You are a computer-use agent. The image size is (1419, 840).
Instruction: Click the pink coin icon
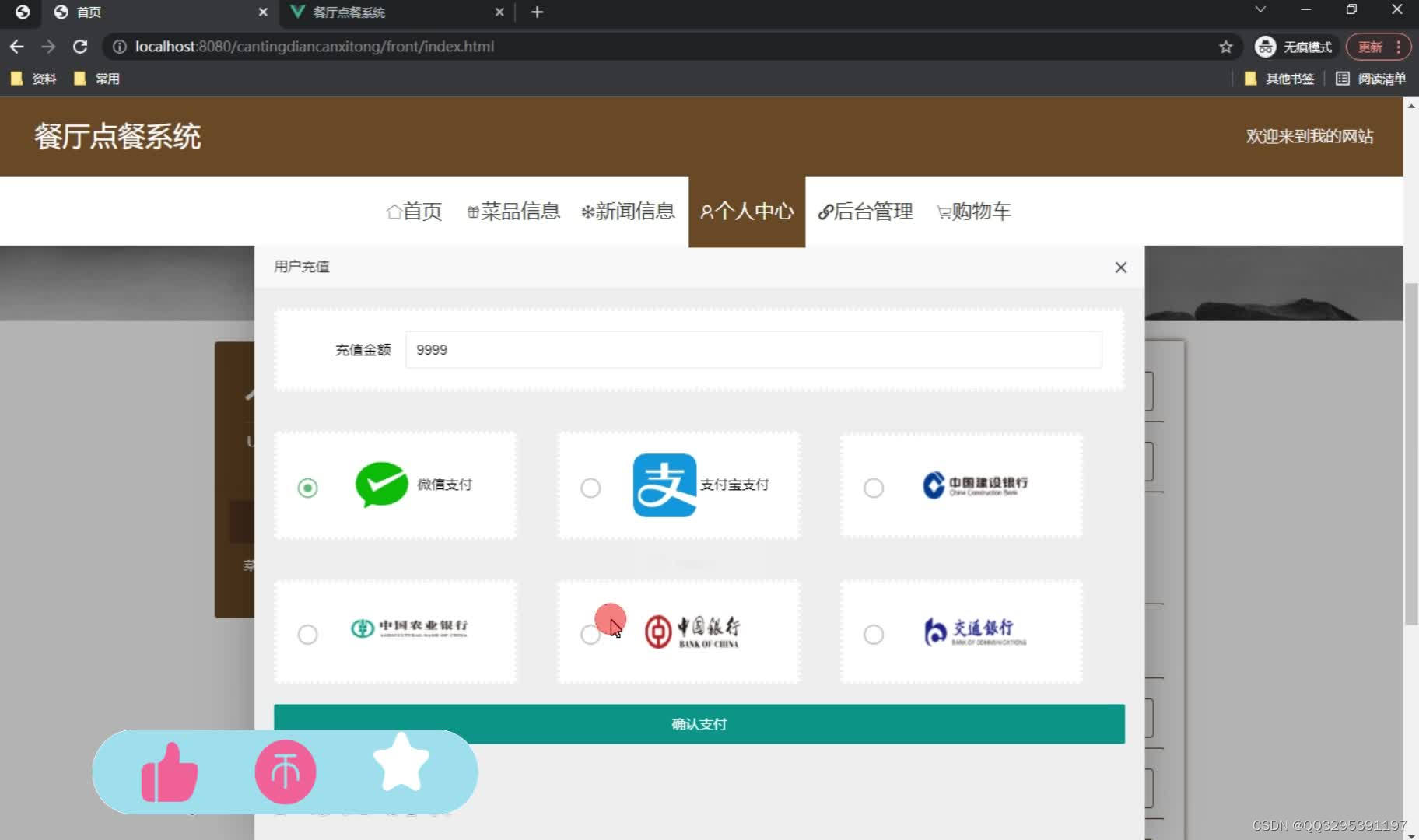click(x=285, y=772)
